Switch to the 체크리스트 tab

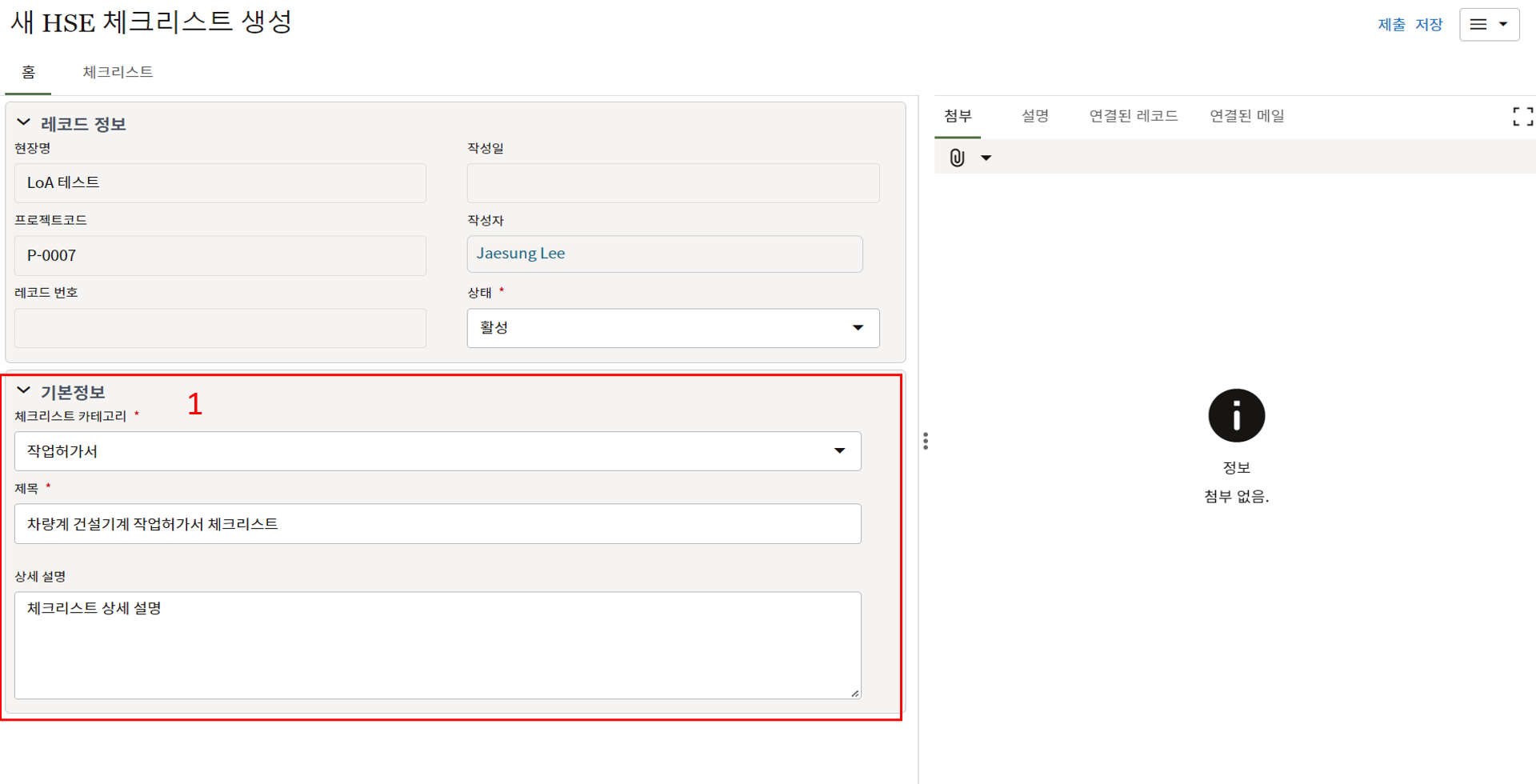pyautogui.click(x=118, y=72)
